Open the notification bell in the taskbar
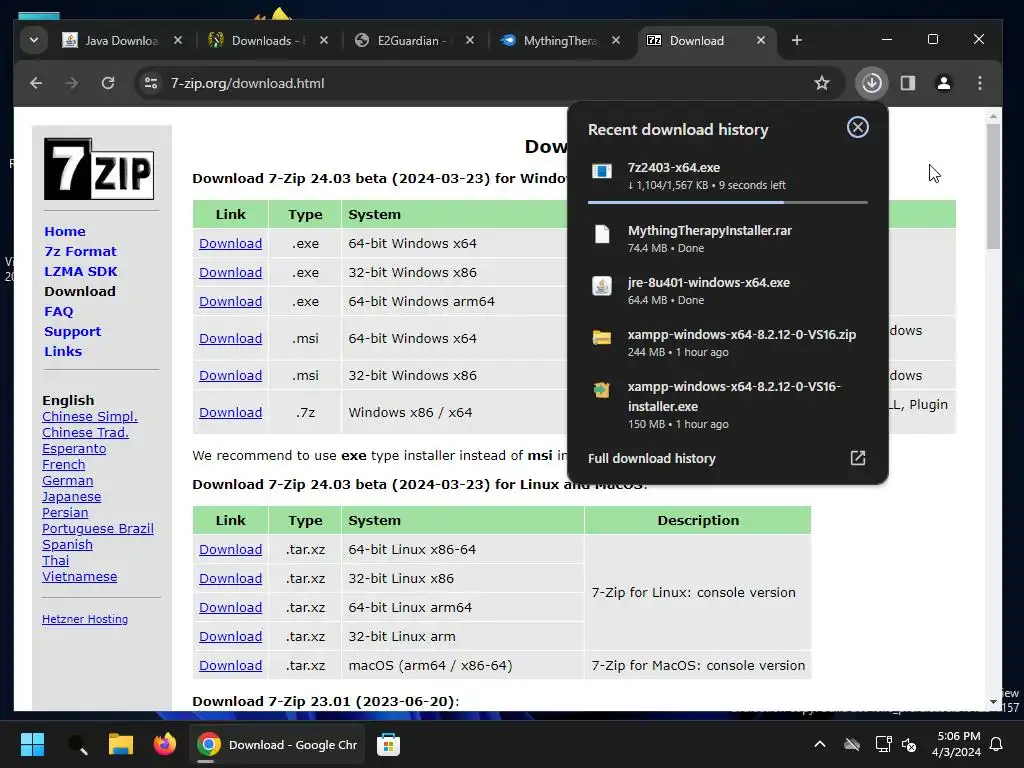Screen dimensions: 1024x768 coord(997,744)
